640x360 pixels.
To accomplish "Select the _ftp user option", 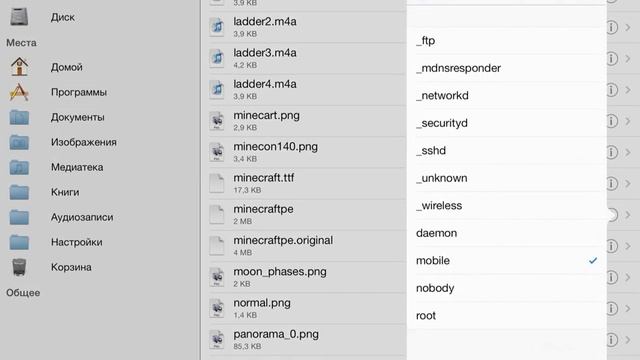I will [x=507, y=41].
